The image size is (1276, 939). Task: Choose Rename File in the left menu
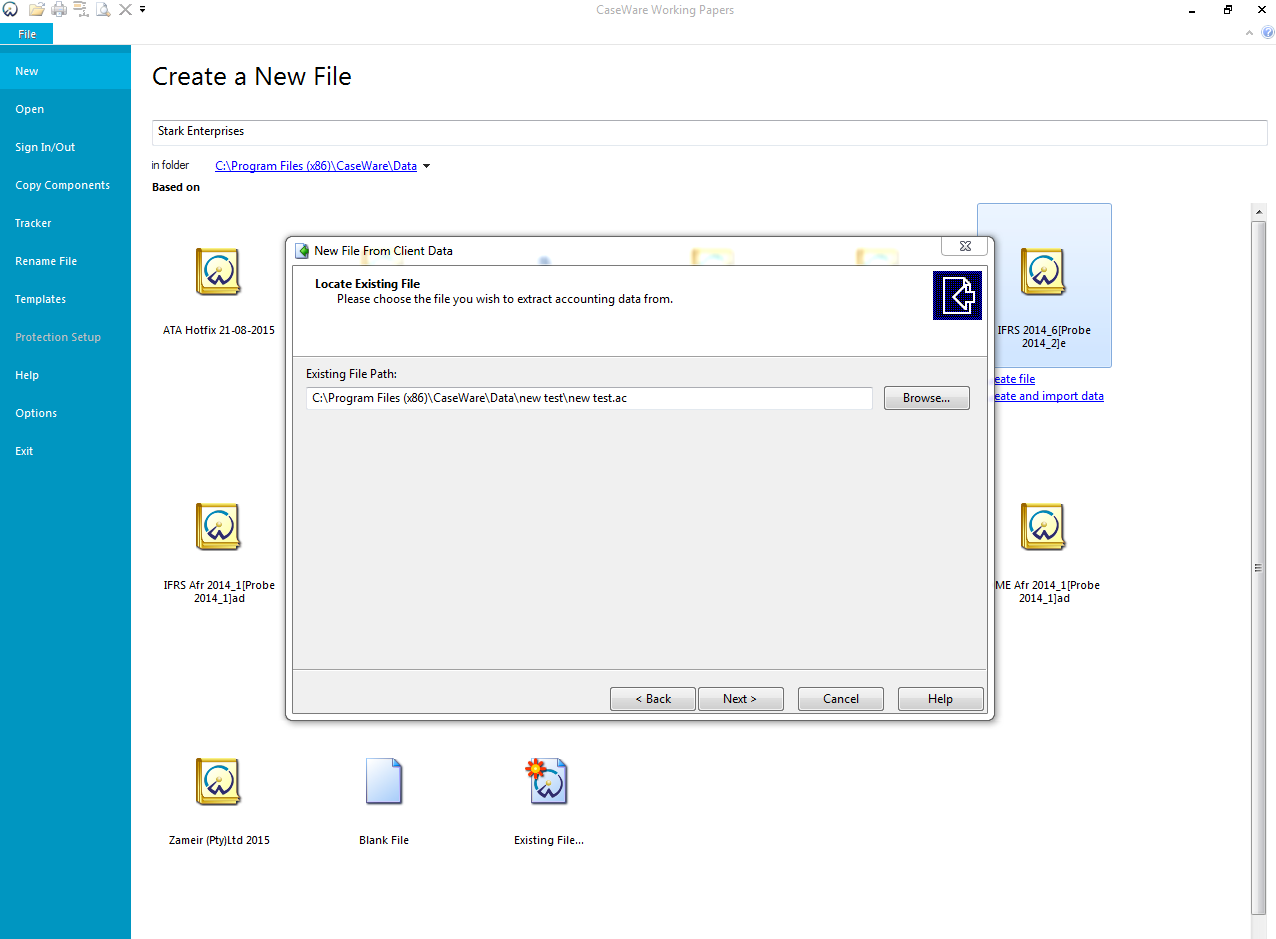coord(65,261)
